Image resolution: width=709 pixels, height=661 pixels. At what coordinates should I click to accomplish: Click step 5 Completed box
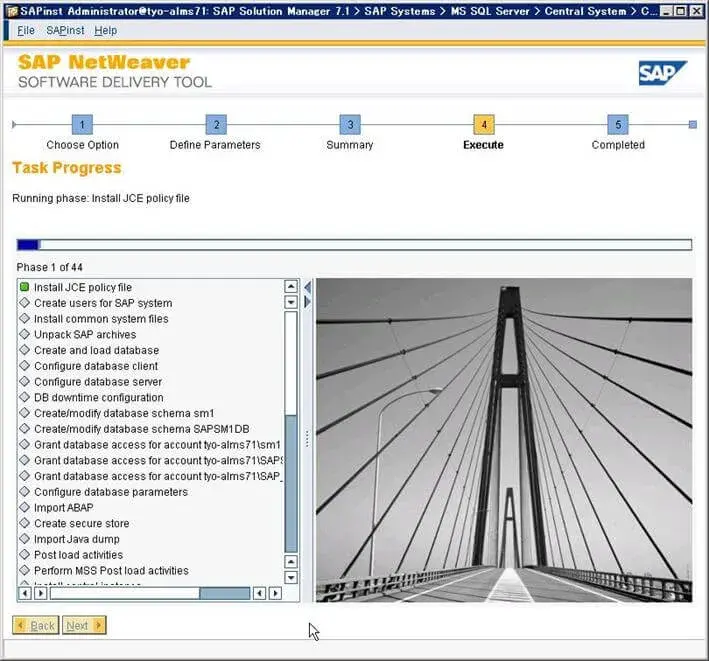click(x=618, y=124)
